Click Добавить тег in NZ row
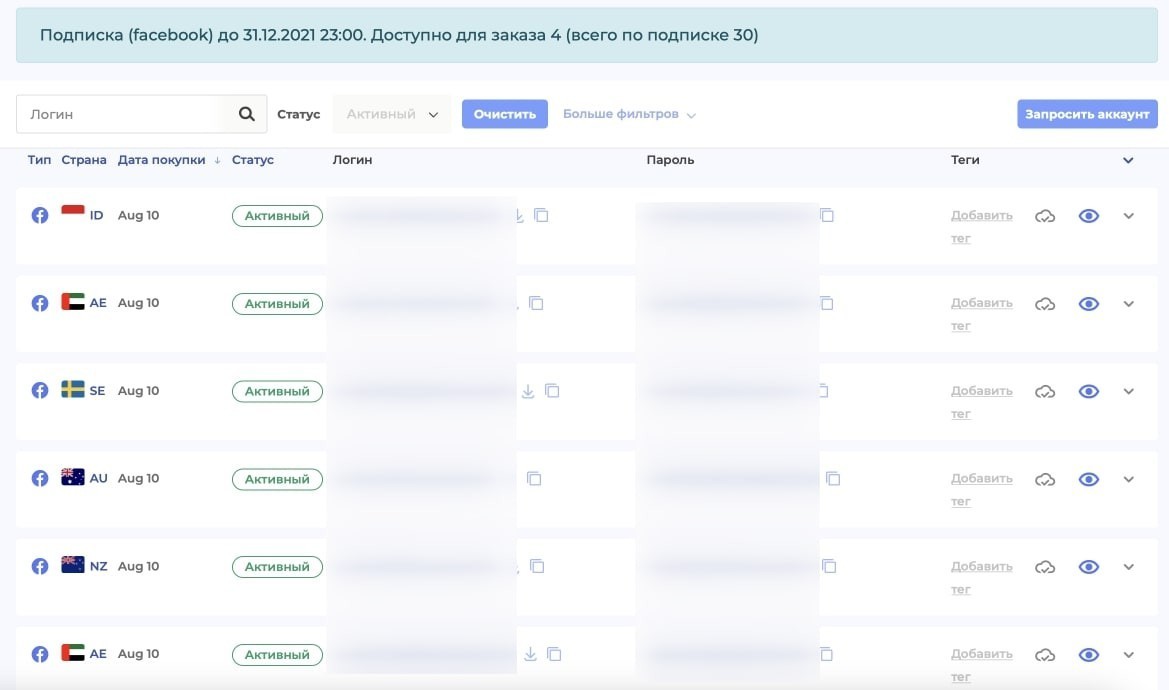1169x690 pixels. 981,577
